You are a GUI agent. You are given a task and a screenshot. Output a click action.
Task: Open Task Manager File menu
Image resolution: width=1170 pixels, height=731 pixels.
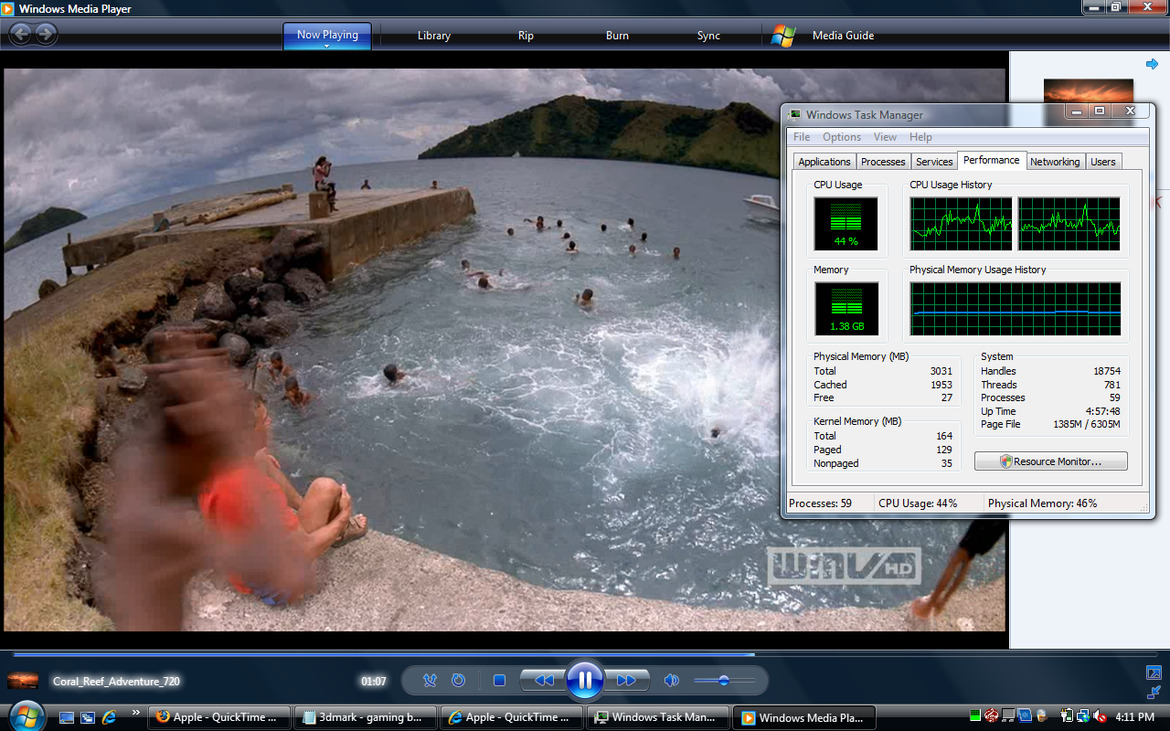point(801,137)
